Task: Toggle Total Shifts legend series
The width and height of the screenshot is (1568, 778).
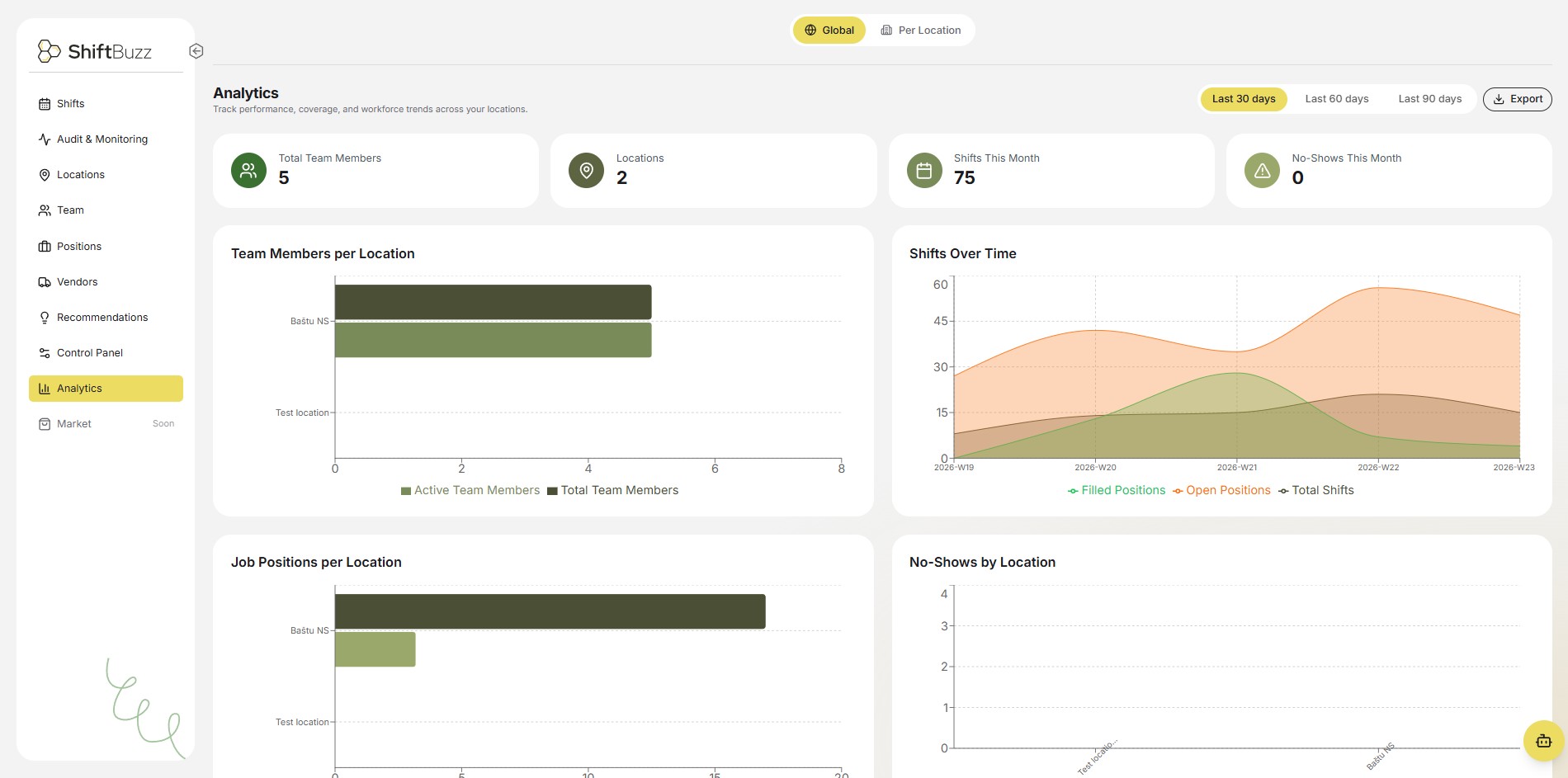Action: 1316,490
